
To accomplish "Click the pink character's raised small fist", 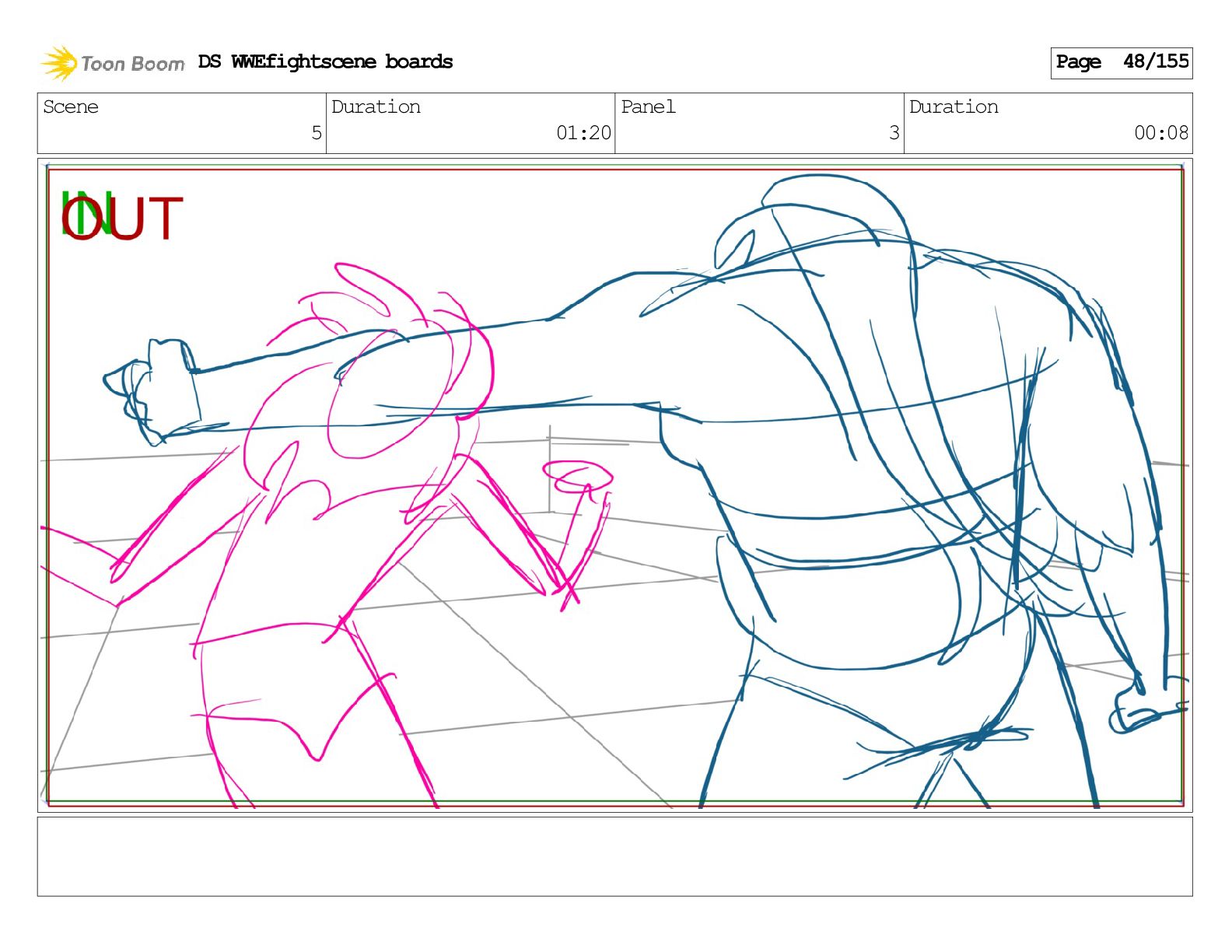I will (x=576, y=476).
